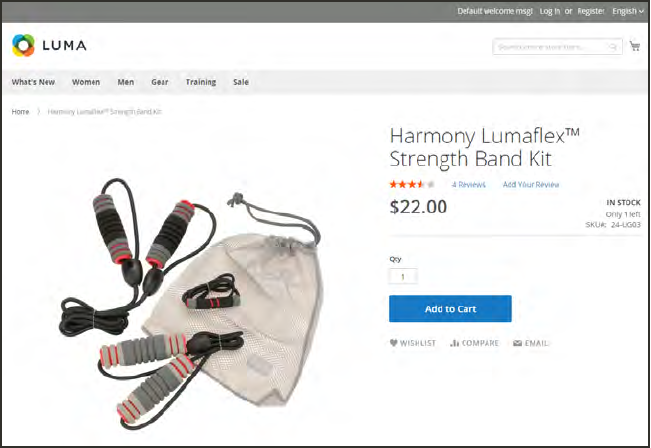Open the shopping cart icon
Image resolution: width=651 pixels, height=448 pixels.
pos(634,46)
